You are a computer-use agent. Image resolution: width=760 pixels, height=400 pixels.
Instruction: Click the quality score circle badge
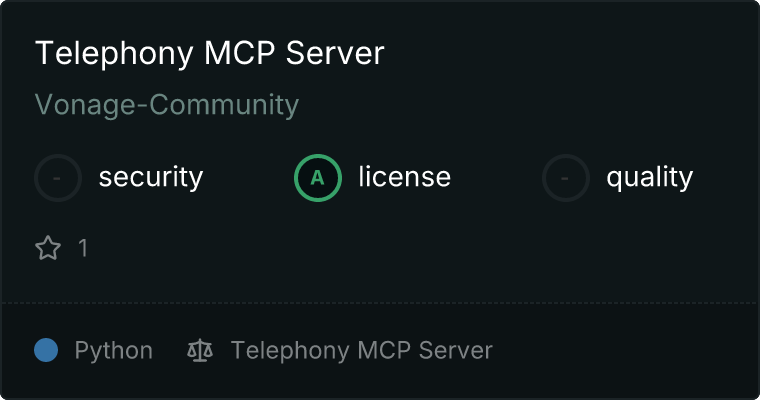click(x=566, y=178)
